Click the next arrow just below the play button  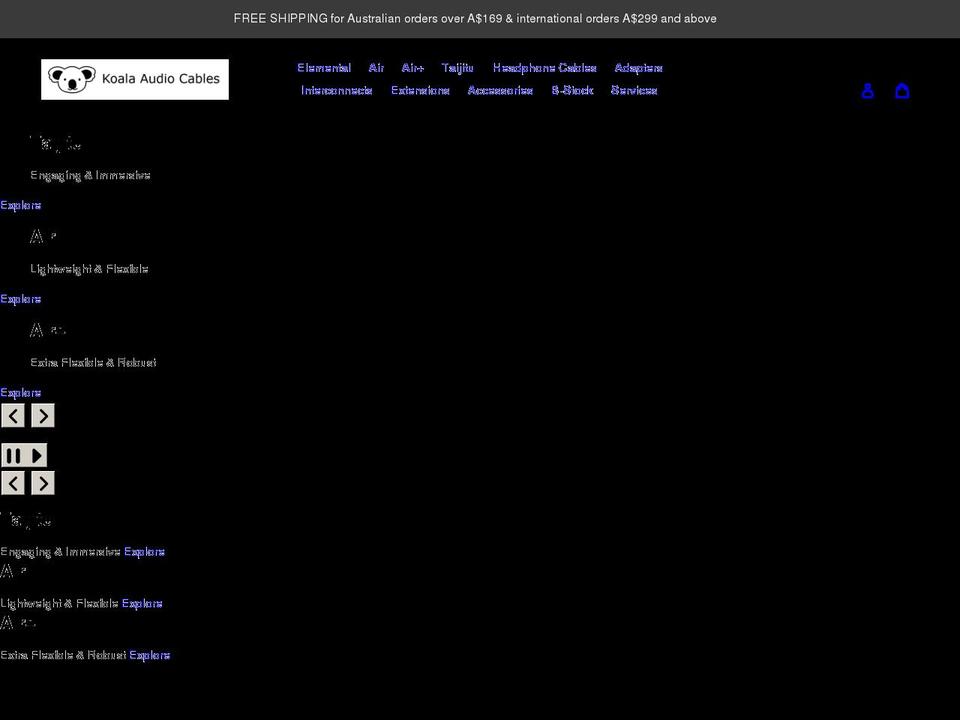pyautogui.click(x=43, y=483)
